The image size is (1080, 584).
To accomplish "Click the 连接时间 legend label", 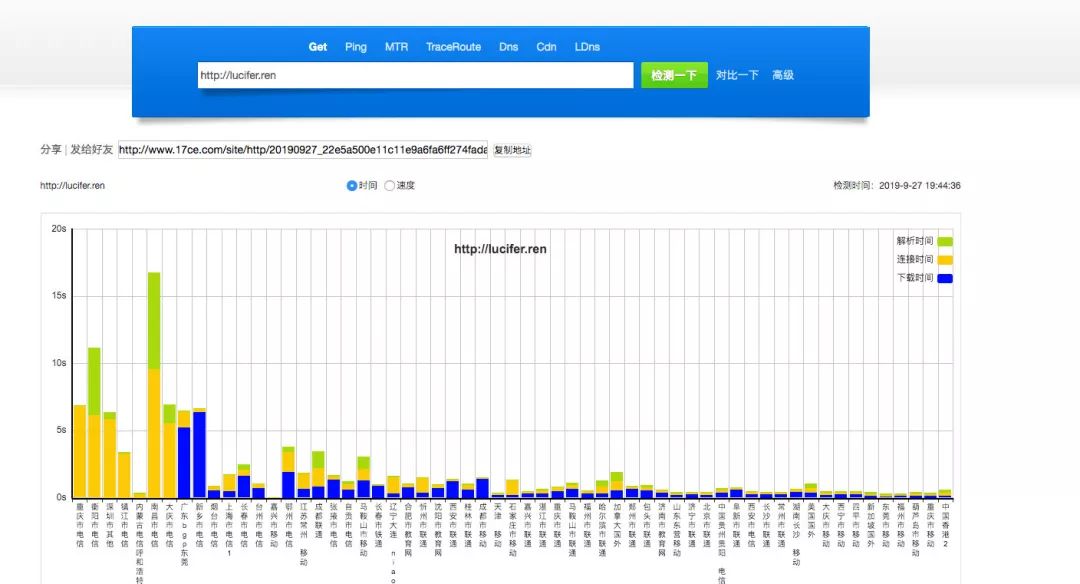I will tap(915, 260).
